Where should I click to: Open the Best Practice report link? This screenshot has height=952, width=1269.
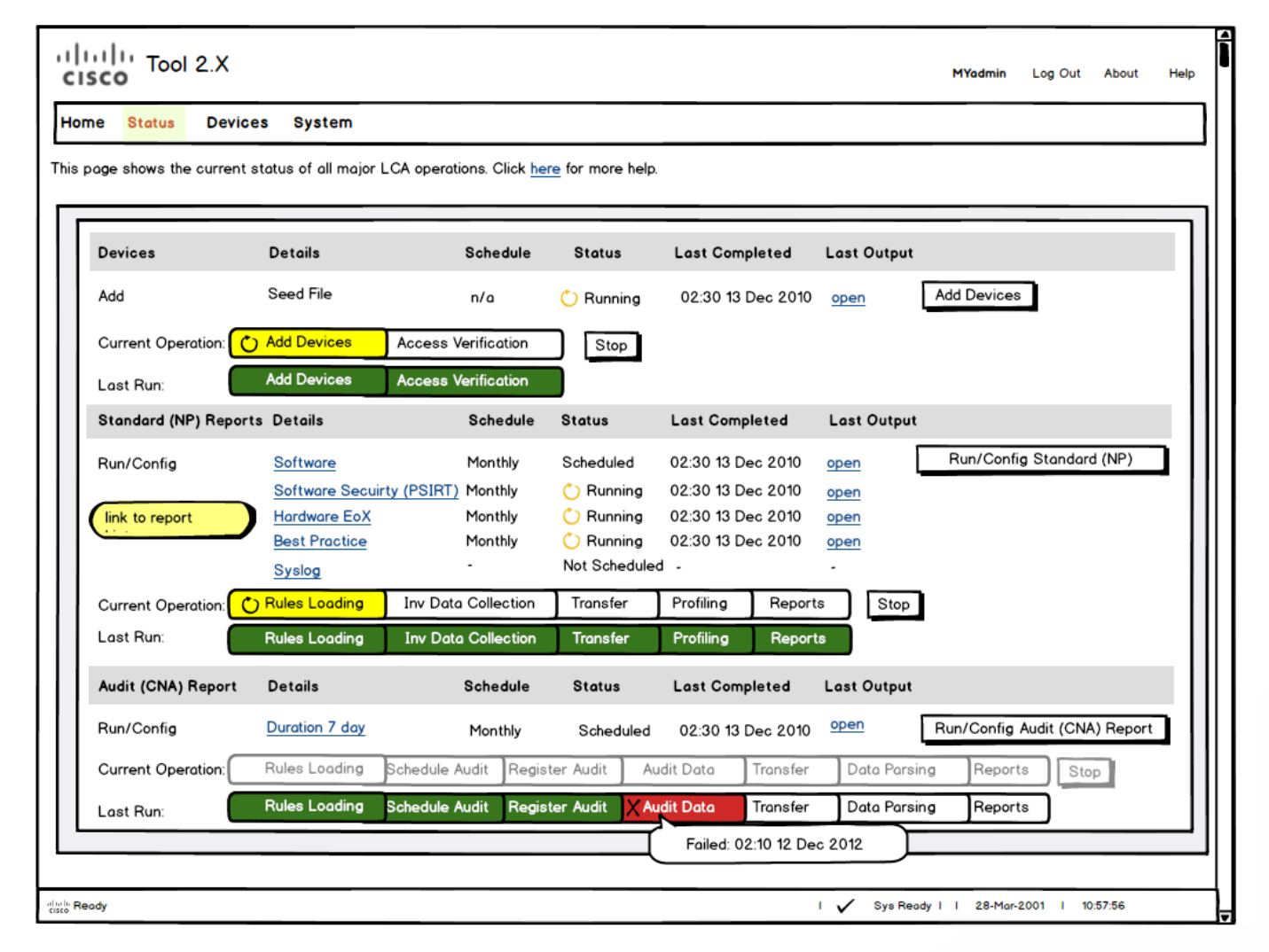[x=320, y=542]
